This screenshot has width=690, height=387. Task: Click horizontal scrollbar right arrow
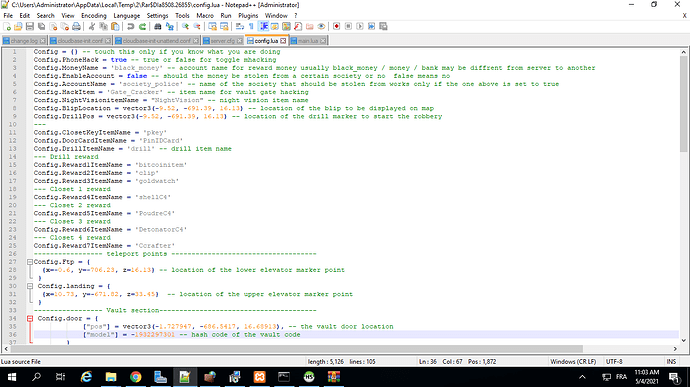[x=675, y=349]
